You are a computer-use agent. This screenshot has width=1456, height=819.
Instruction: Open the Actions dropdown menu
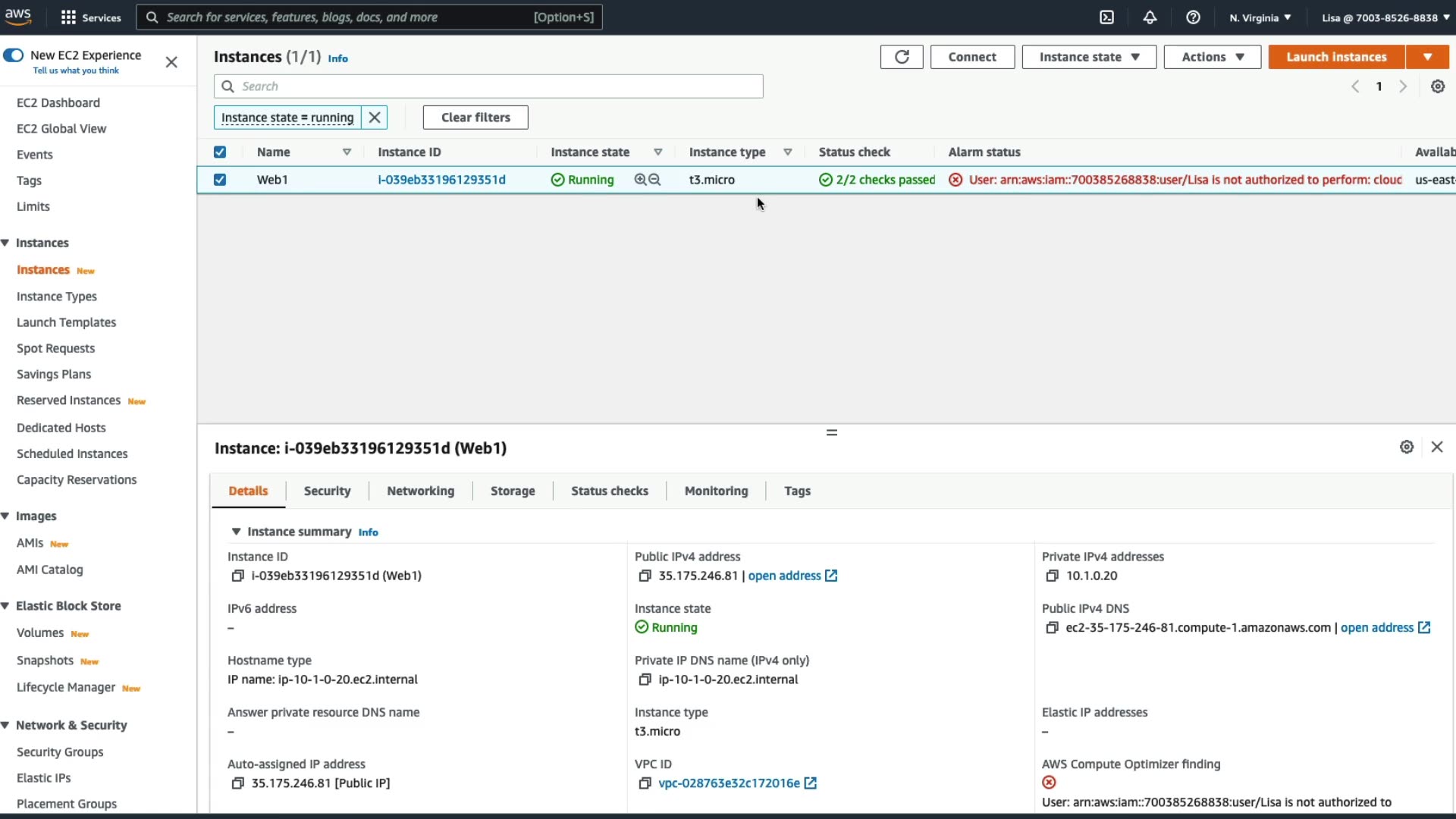point(1212,57)
